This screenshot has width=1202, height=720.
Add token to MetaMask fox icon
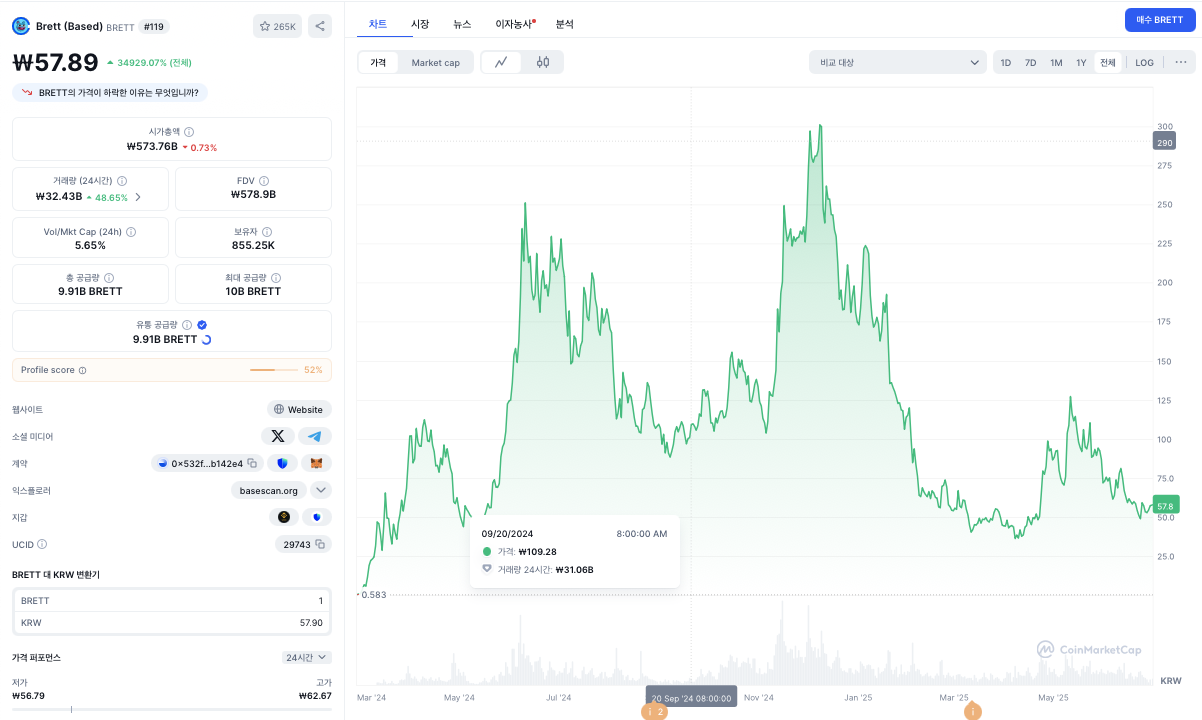[x=317, y=463]
